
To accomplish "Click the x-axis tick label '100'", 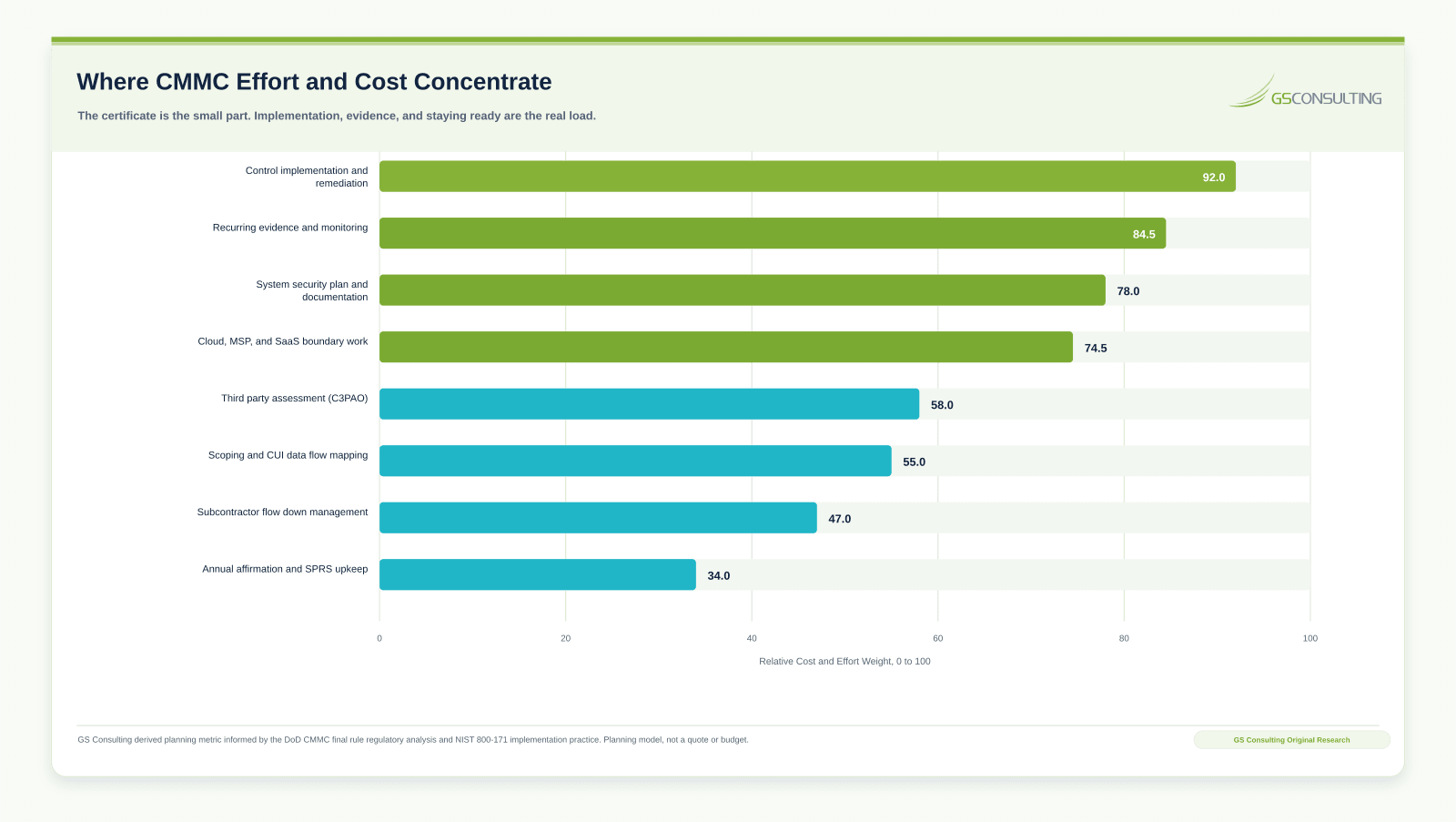I will point(1309,638).
